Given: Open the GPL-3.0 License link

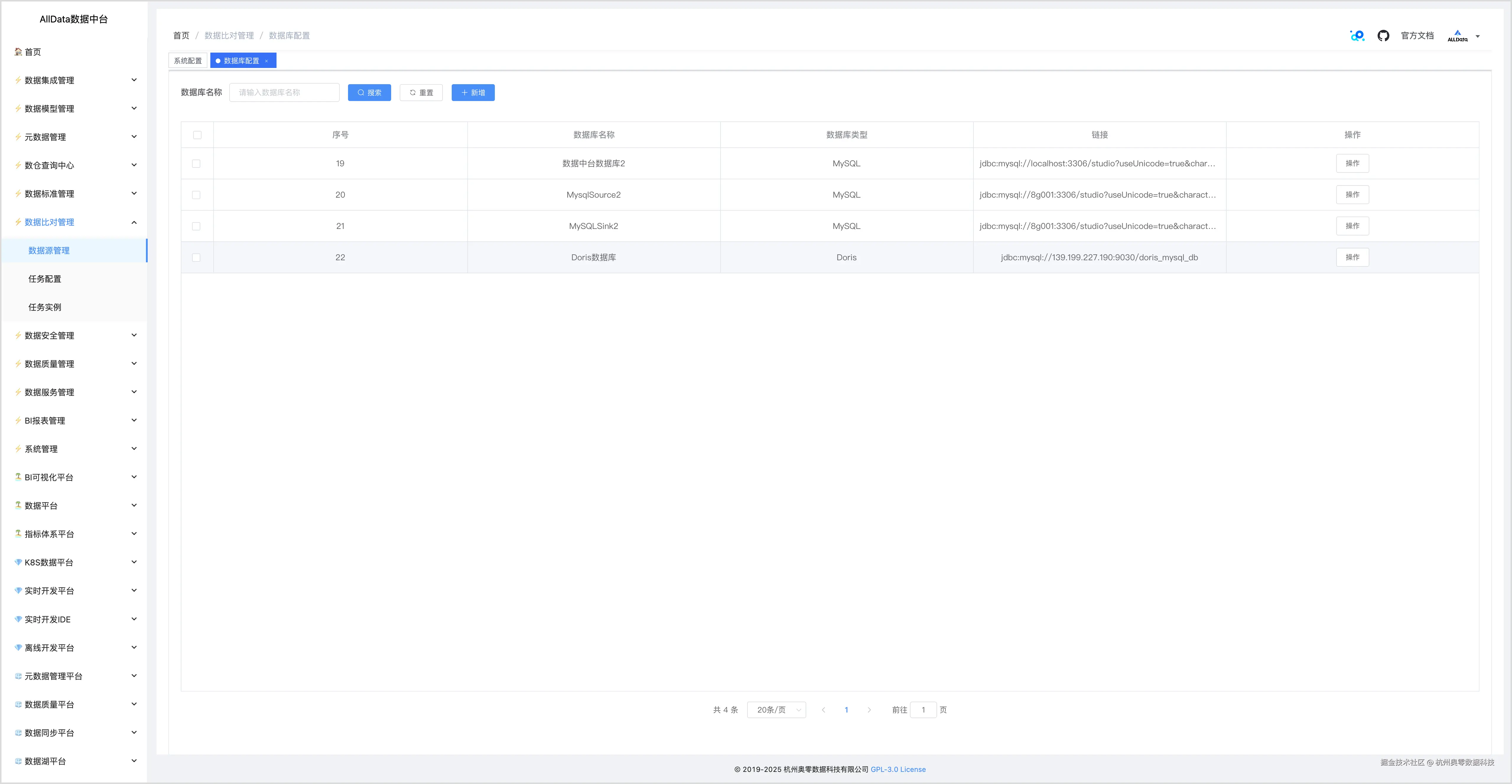Looking at the screenshot, I should click(898, 769).
